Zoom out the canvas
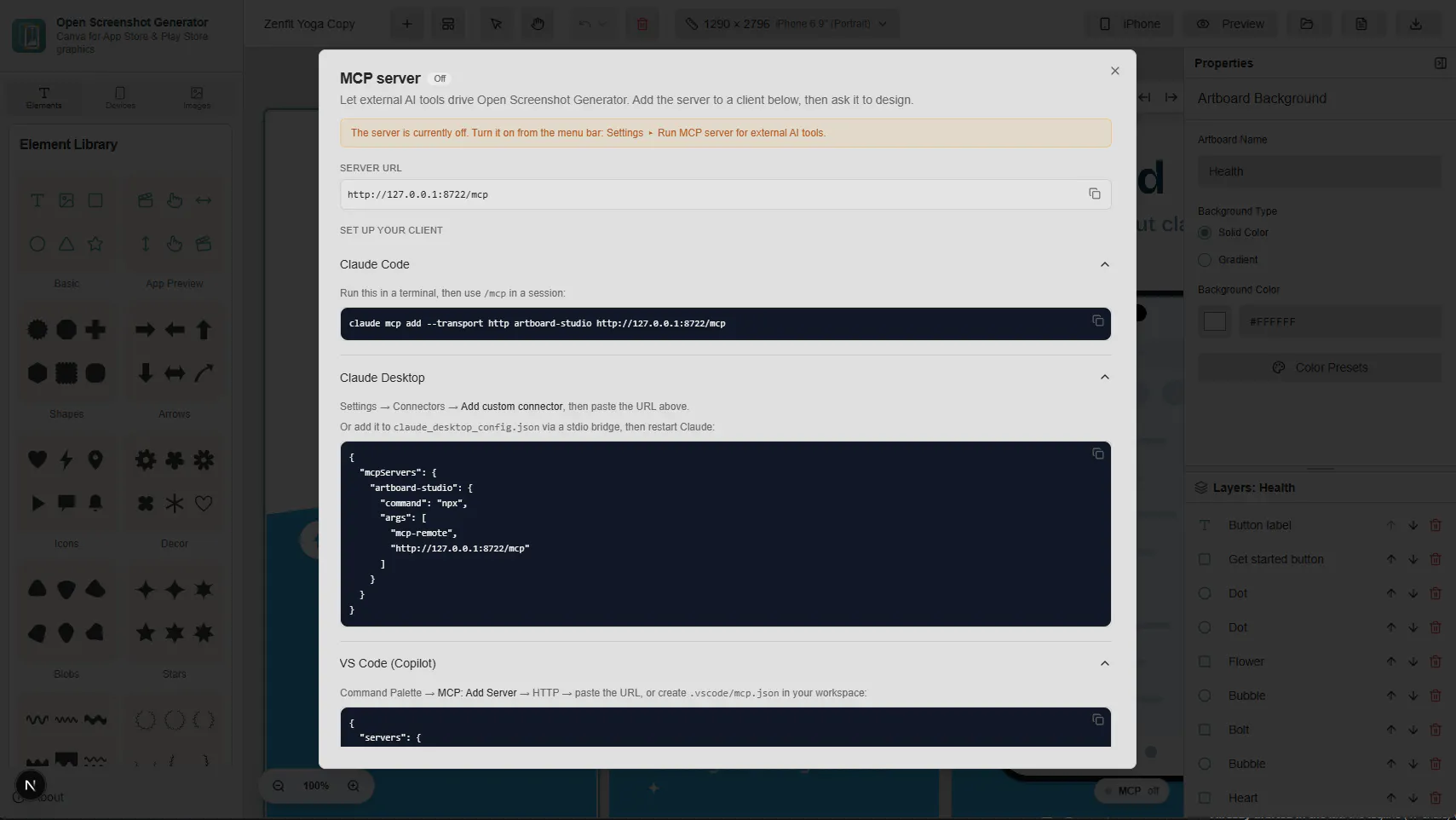The height and width of the screenshot is (820, 1456). coord(278,786)
